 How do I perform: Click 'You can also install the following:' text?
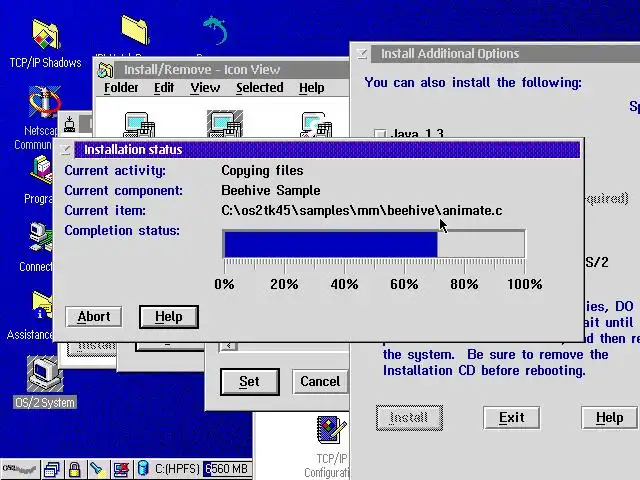pyautogui.click(x=473, y=82)
